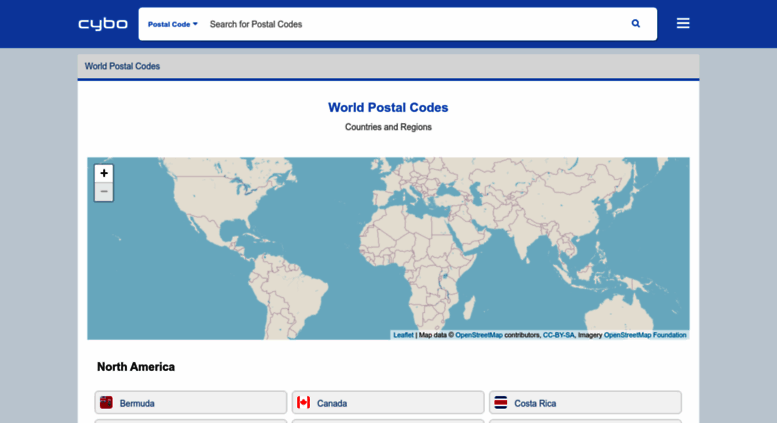Open the Bermuda postal codes button
The height and width of the screenshot is (423, 777).
point(191,403)
